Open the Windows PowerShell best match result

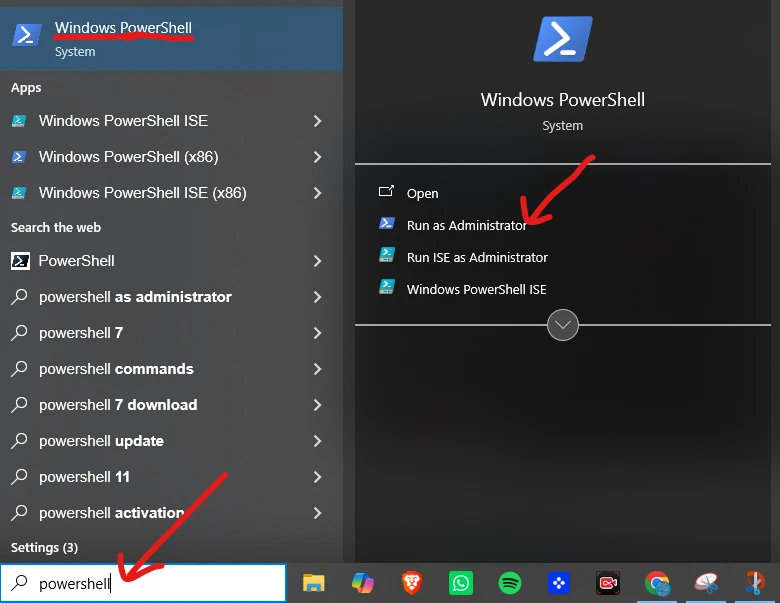click(171, 38)
